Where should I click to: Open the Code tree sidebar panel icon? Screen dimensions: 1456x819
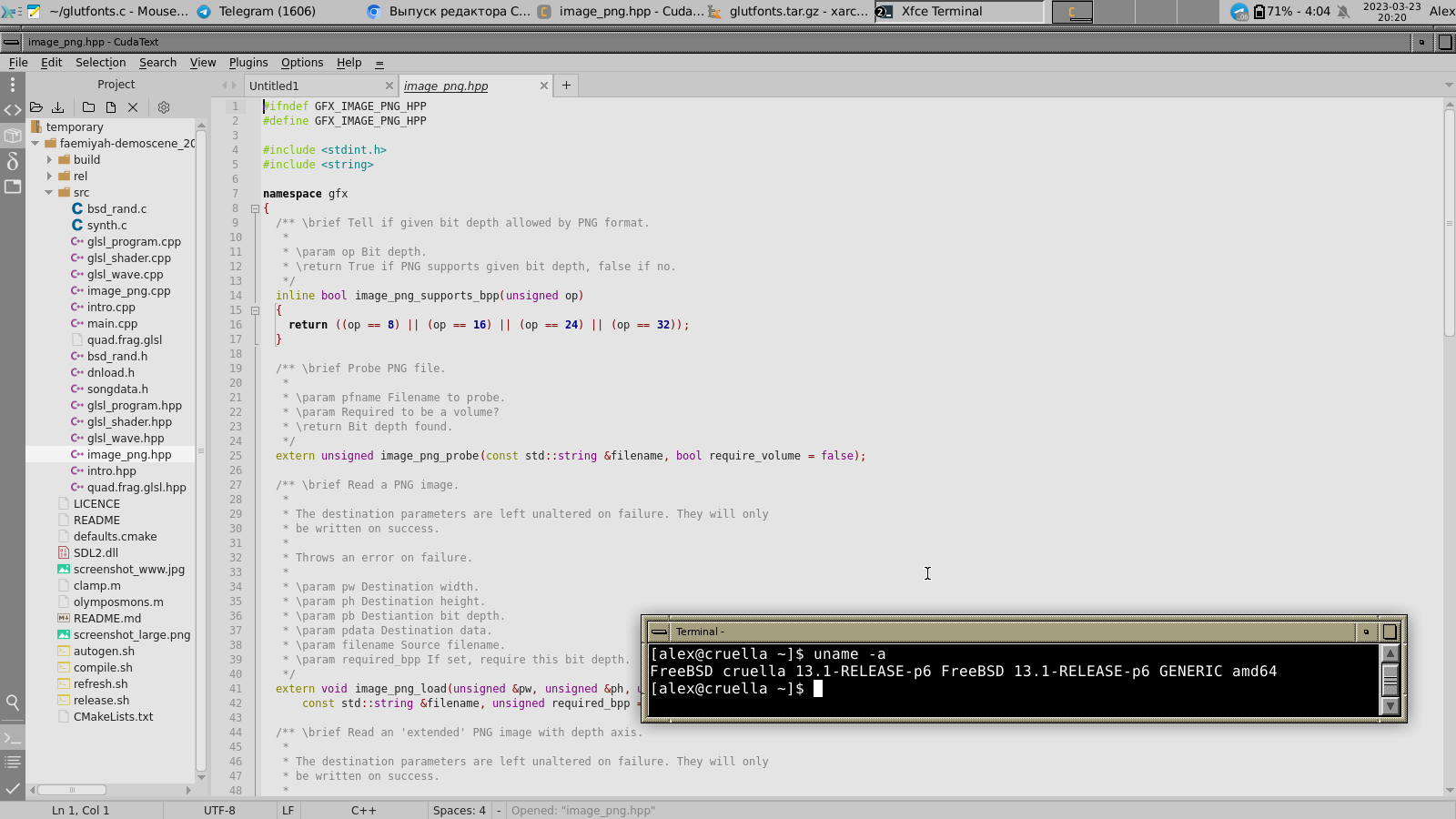13,110
